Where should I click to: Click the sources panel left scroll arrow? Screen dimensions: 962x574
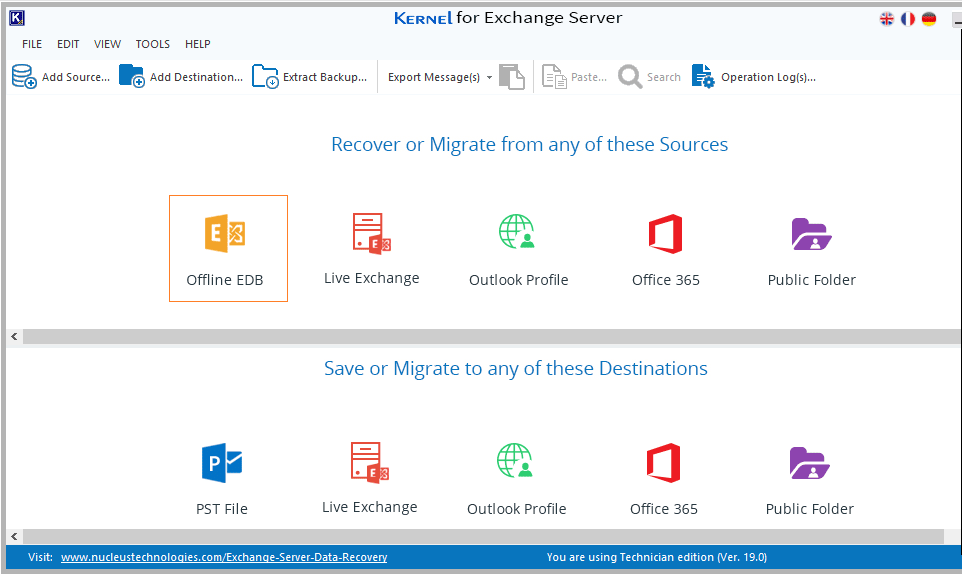click(14, 336)
